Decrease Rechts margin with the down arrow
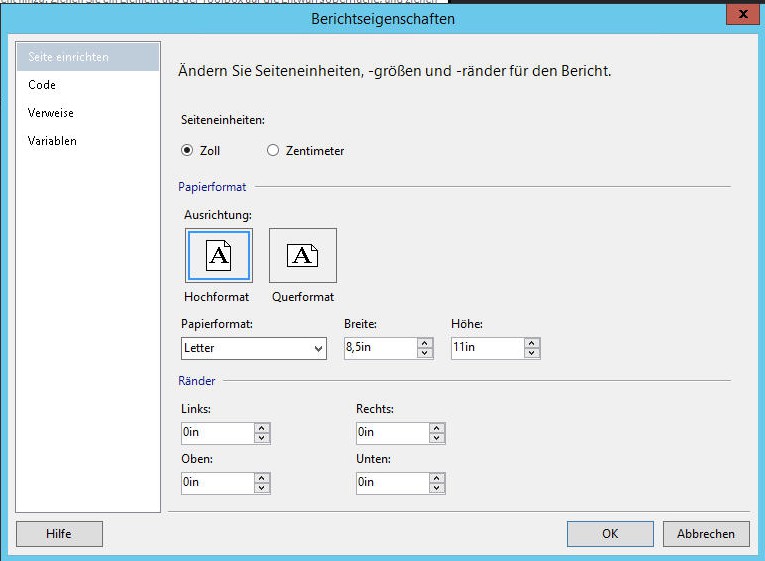The width and height of the screenshot is (765, 561). pos(437,438)
